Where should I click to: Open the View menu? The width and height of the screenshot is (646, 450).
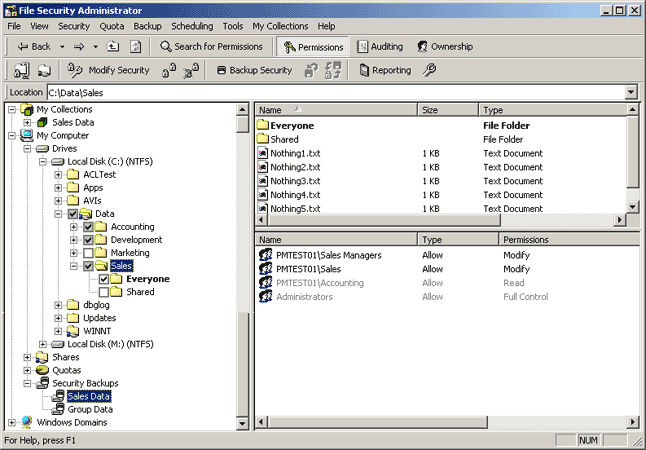coord(39,26)
